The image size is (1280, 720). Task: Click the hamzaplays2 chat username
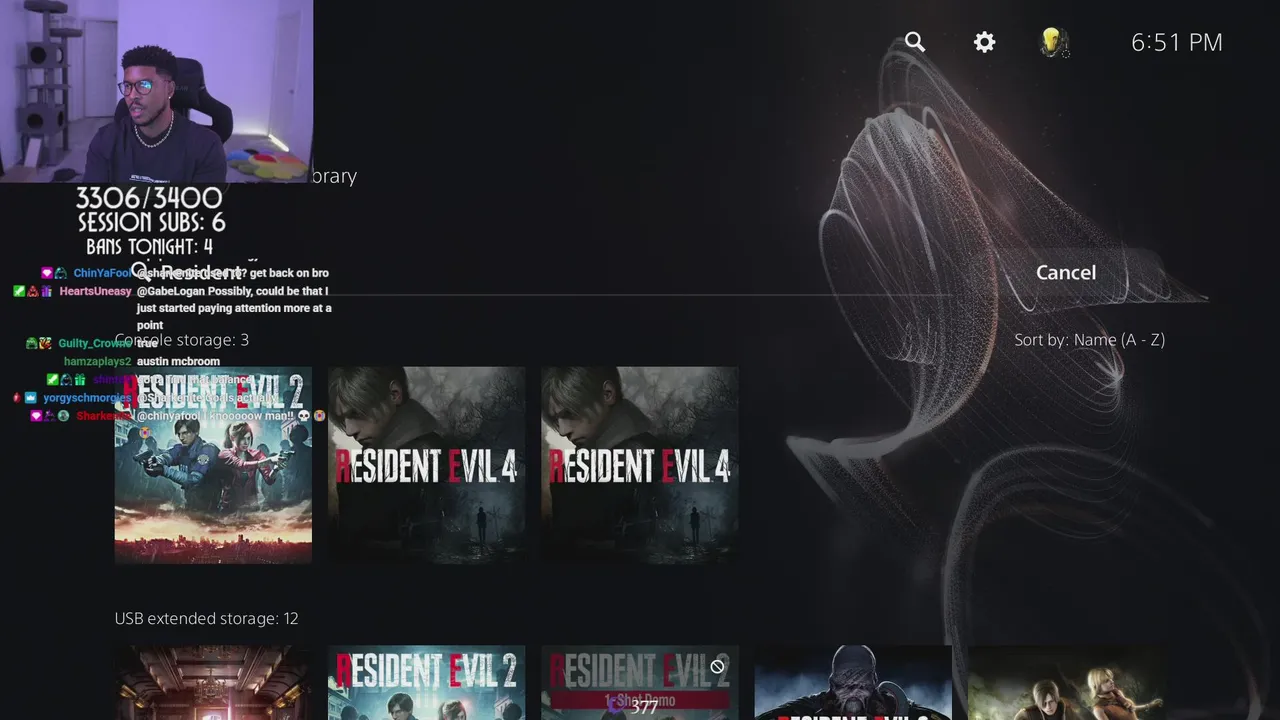click(98, 361)
